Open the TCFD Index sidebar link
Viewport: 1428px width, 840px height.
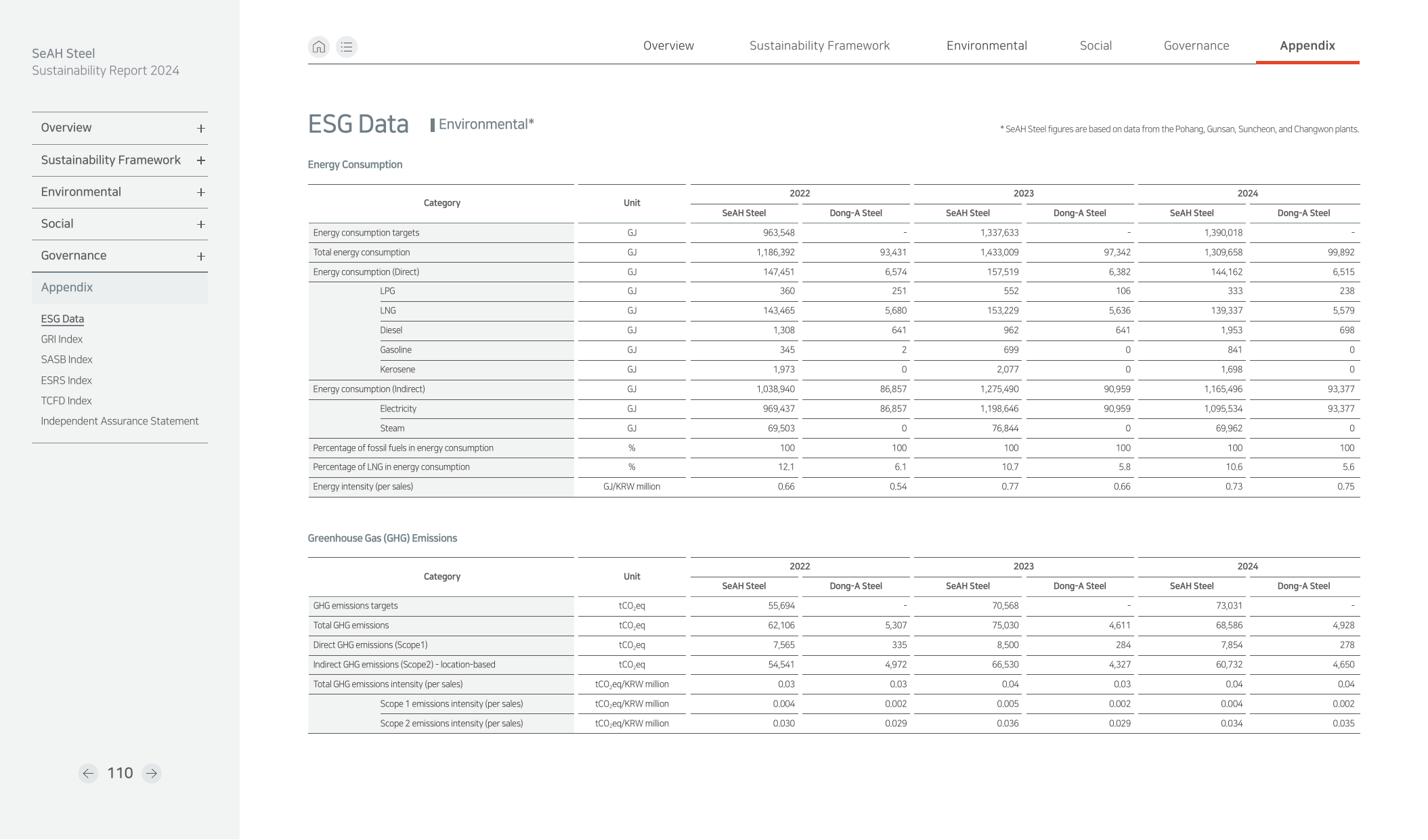pos(66,401)
